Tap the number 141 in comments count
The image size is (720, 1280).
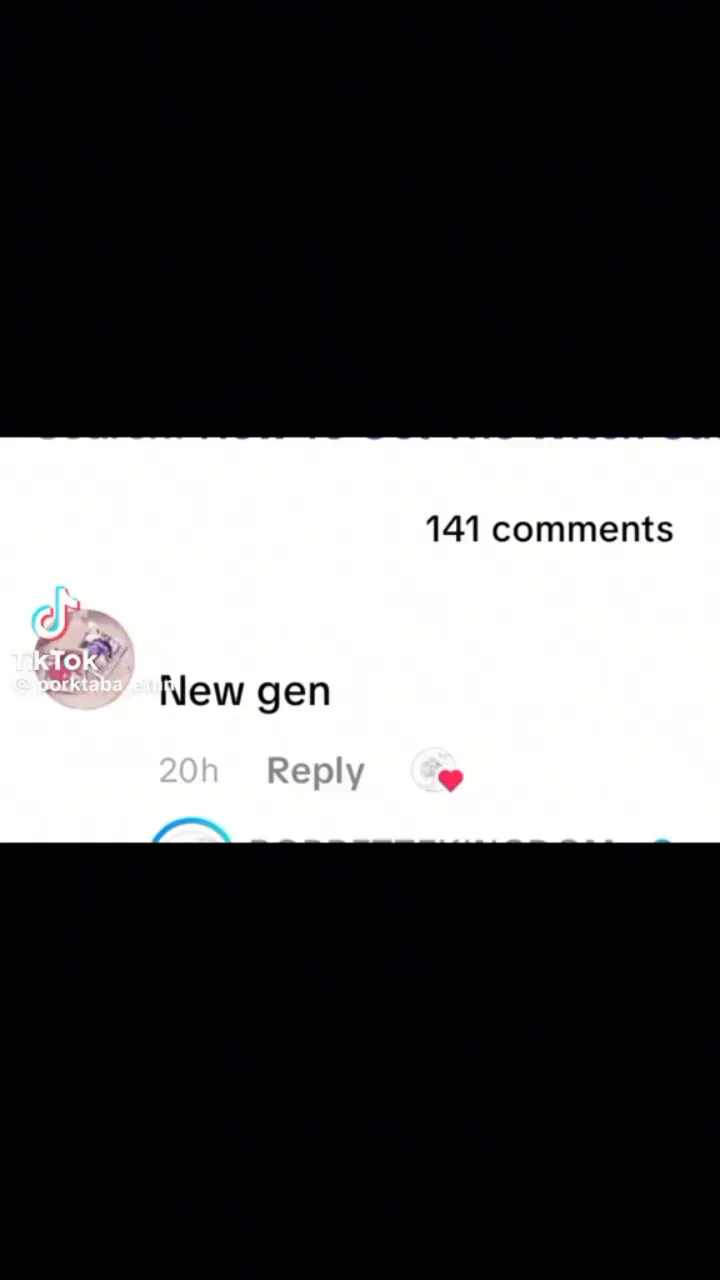point(453,529)
